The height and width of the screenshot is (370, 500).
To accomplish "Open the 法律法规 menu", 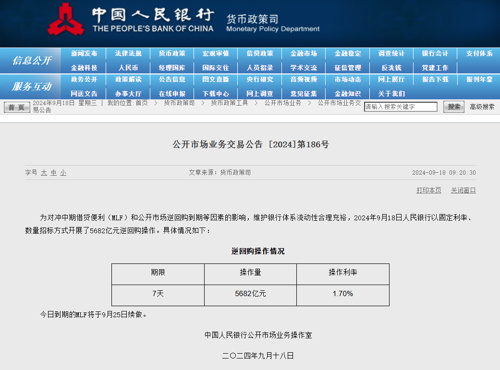I will (128, 53).
